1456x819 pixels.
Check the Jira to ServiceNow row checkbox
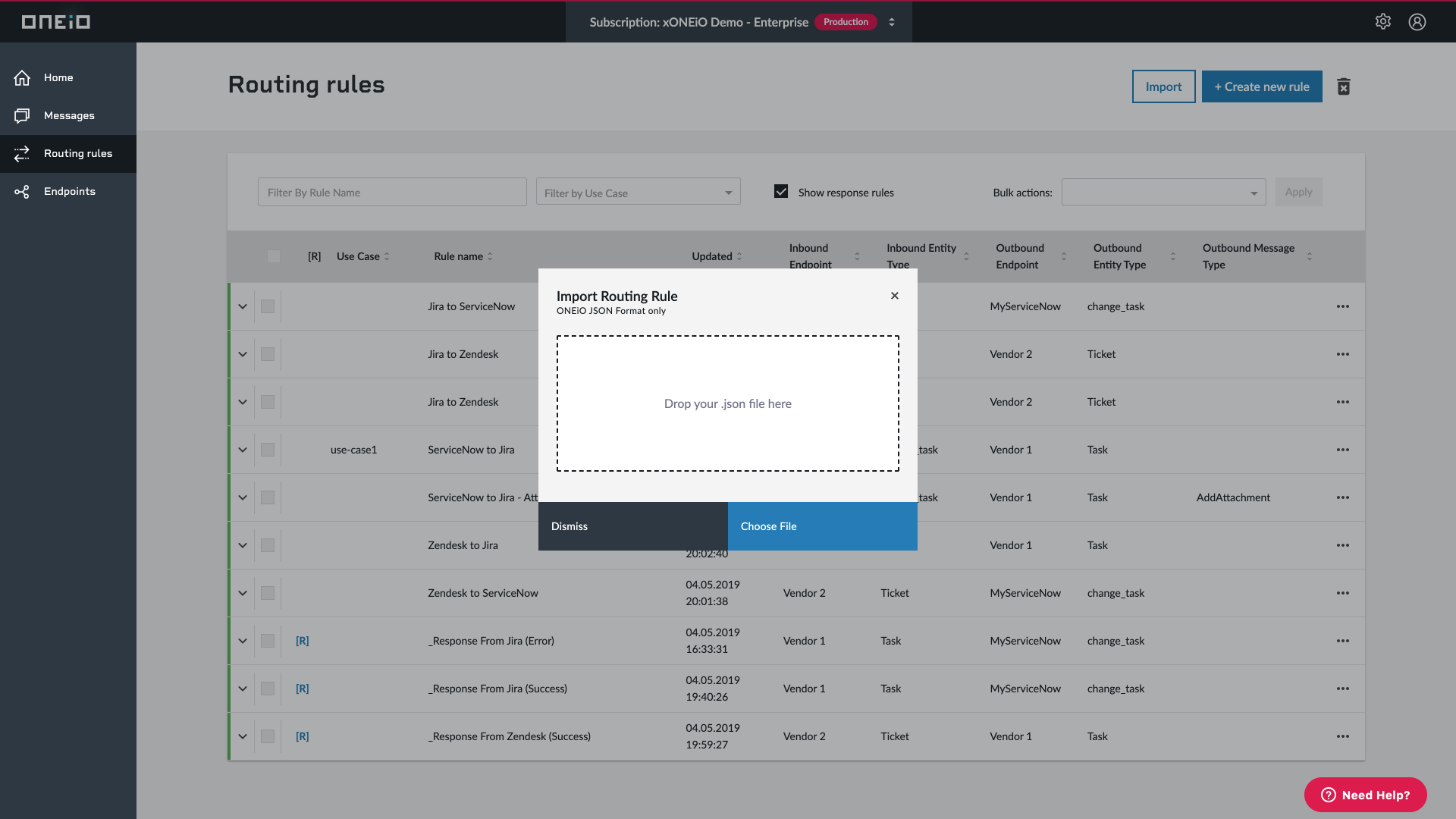[x=268, y=306]
